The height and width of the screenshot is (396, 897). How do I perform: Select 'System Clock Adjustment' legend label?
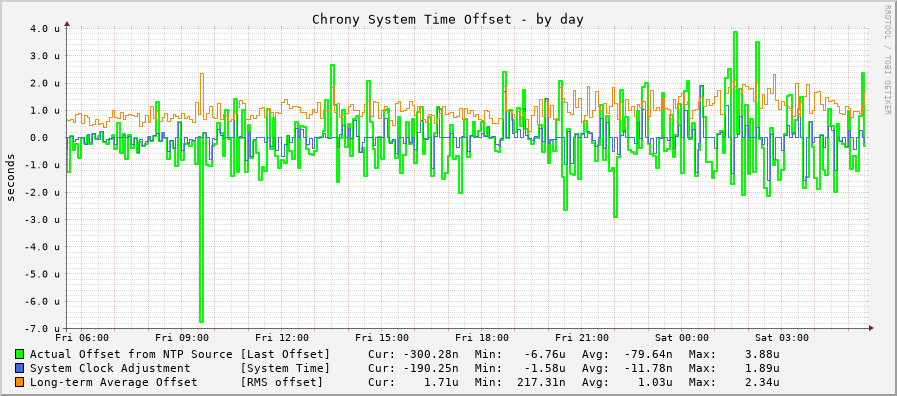tap(110, 368)
